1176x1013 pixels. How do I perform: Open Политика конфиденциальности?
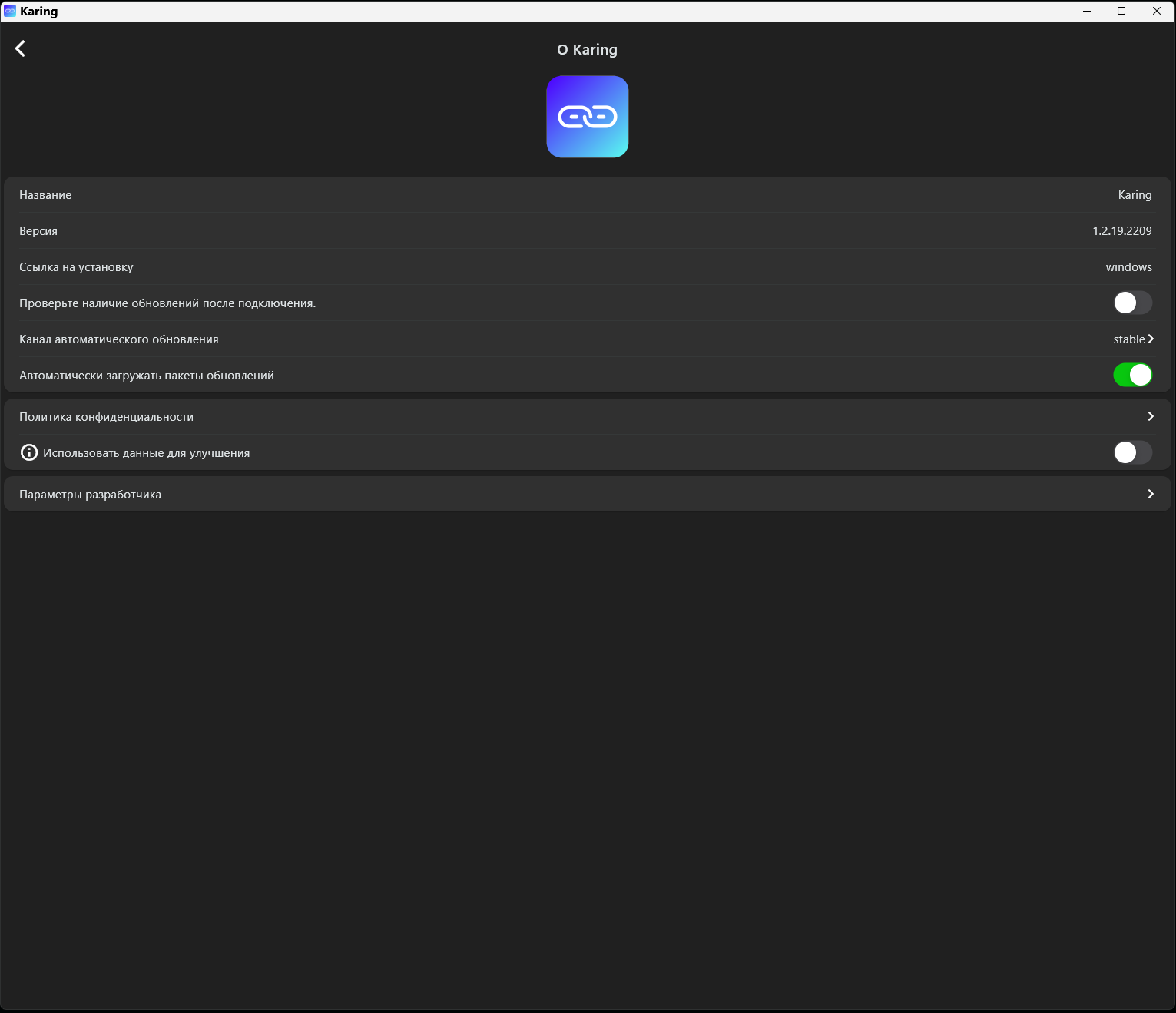pyautogui.click(x=588, y=416)
